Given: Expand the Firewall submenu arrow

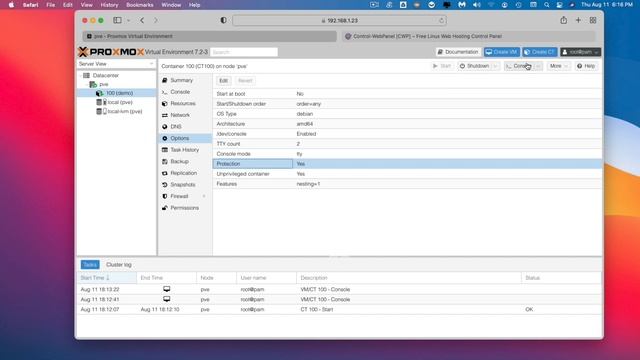Looking at the screenshot, I should 204,196.
